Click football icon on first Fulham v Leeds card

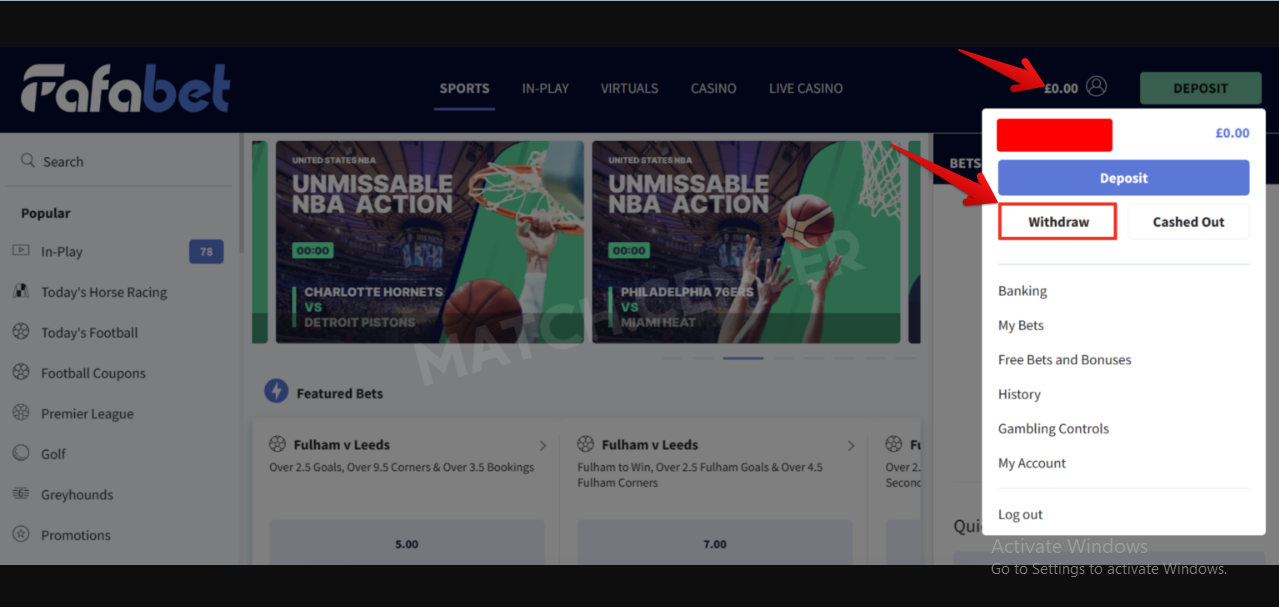point(278,444)
